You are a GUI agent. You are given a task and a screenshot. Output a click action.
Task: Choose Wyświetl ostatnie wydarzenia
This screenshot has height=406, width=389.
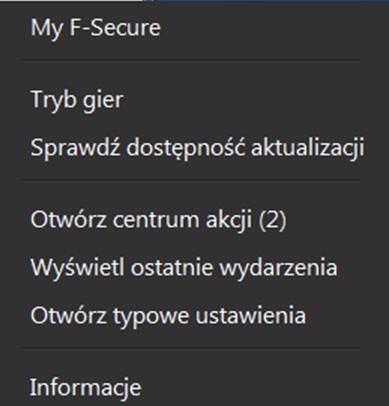coord(184,268)
